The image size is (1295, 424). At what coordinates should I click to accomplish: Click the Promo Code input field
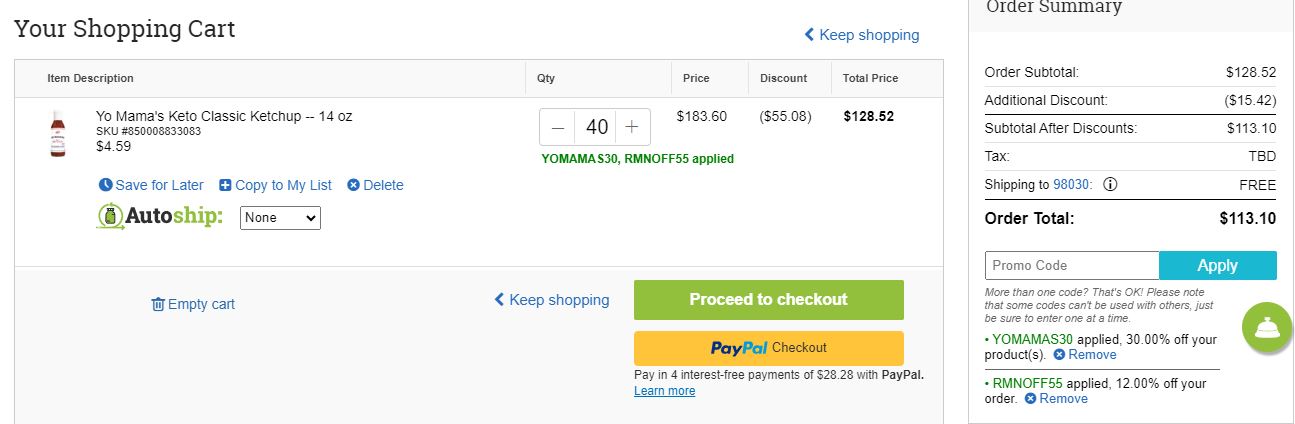click(x=1072, y=265)
